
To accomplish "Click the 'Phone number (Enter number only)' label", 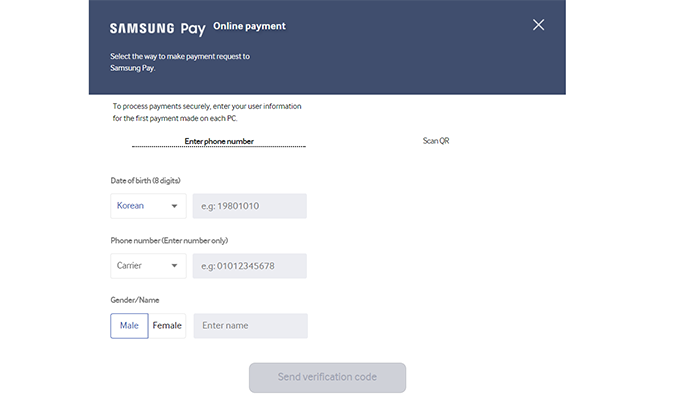I will 169,240.
